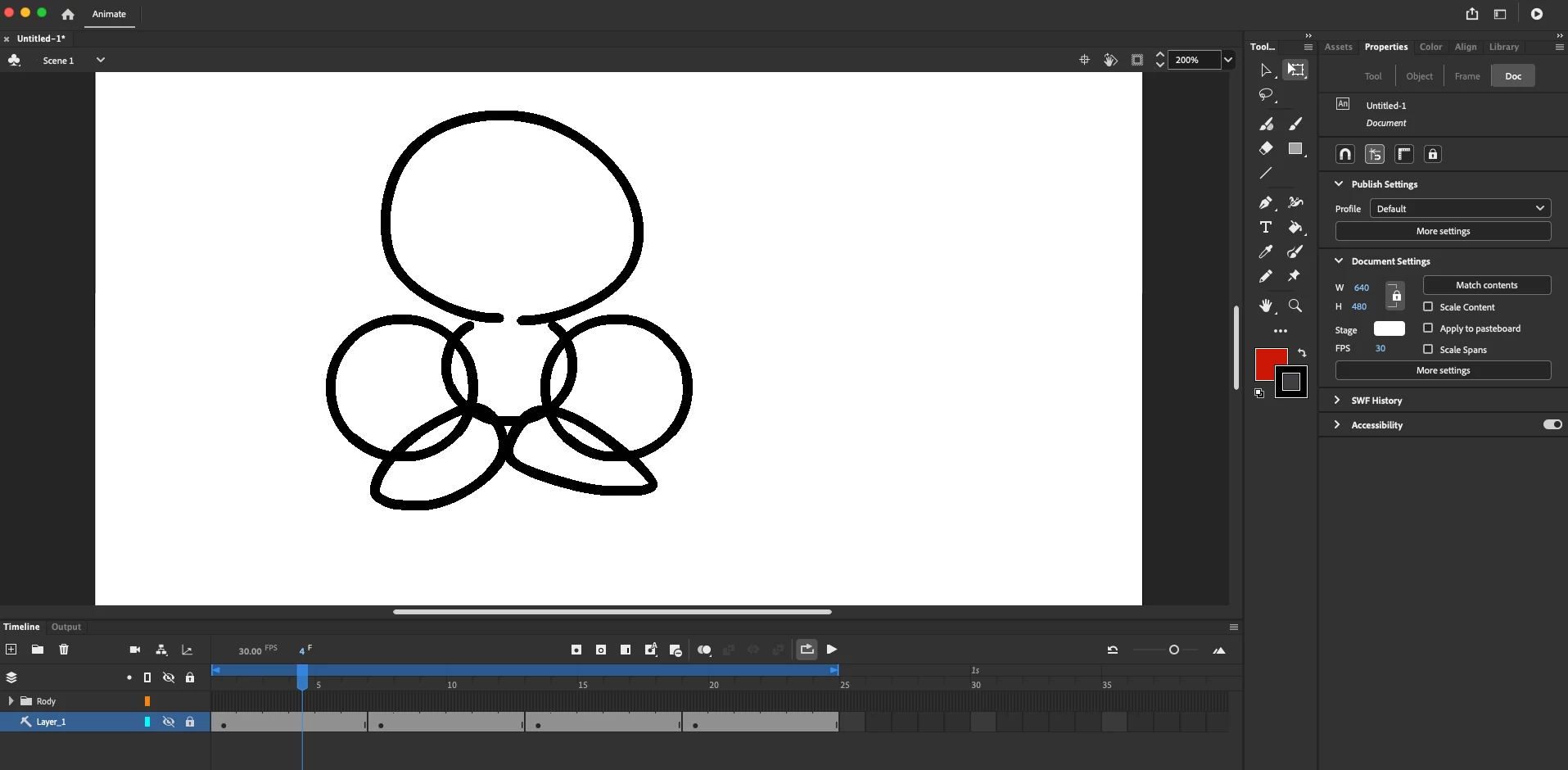1568x770 pixels.
Task: Open the Timeline panel options menu
Action: (x=1234, y=627)
